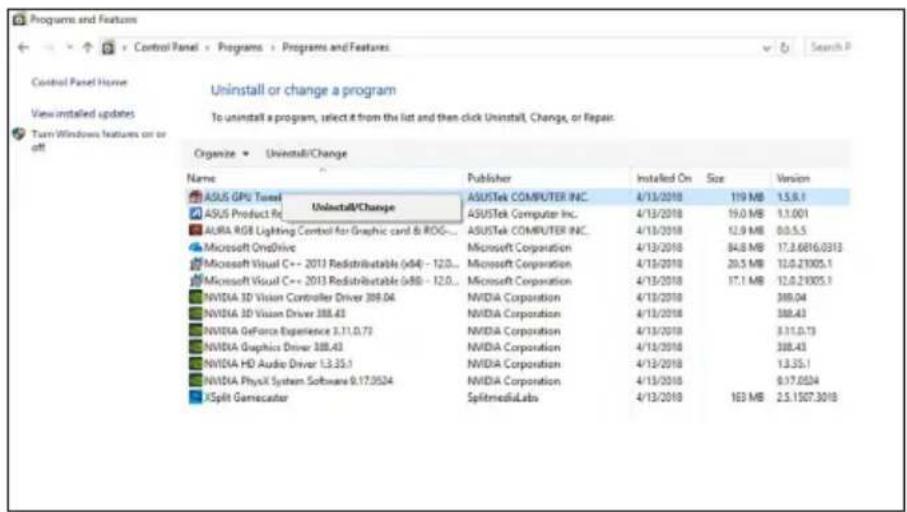Image resolution: width=907 pixels, height=512 pixels.
Task: Open the Organize dropdown menu
Action: click(222, 154)
